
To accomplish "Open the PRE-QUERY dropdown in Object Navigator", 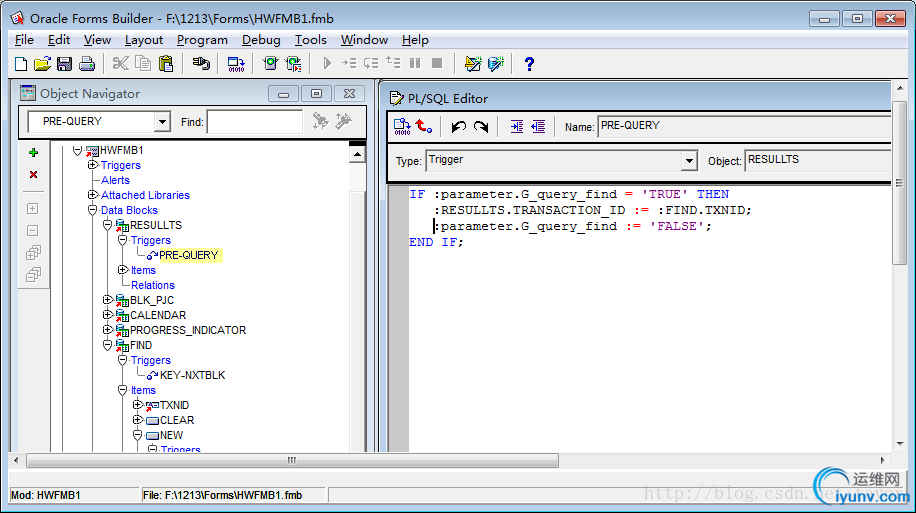I will pos(162,122).
